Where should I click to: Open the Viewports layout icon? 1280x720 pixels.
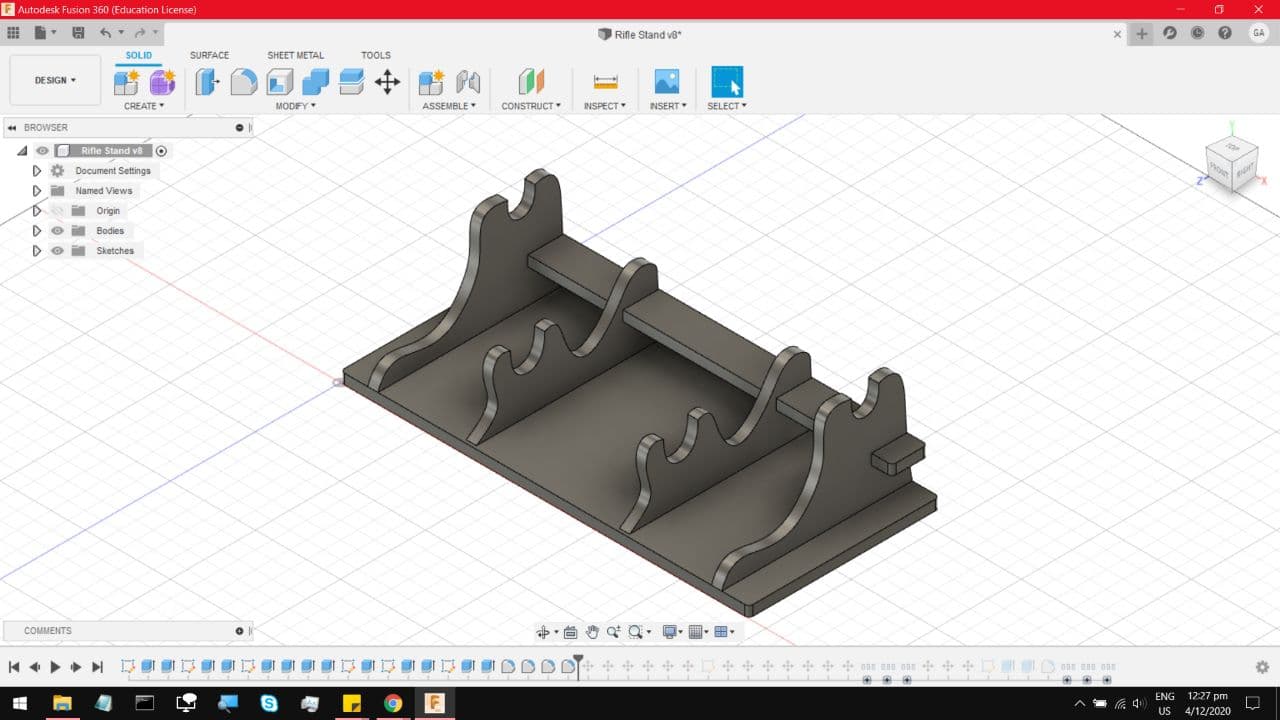722,632
